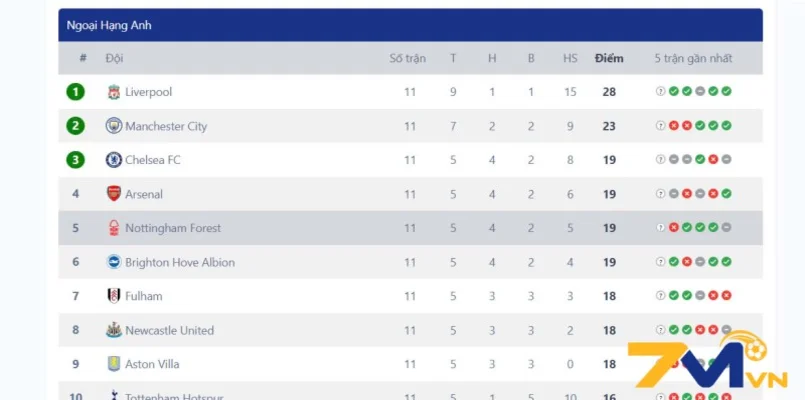Click the Số trận column header
This screenshot has height=400, width=805.
[408, 58]
